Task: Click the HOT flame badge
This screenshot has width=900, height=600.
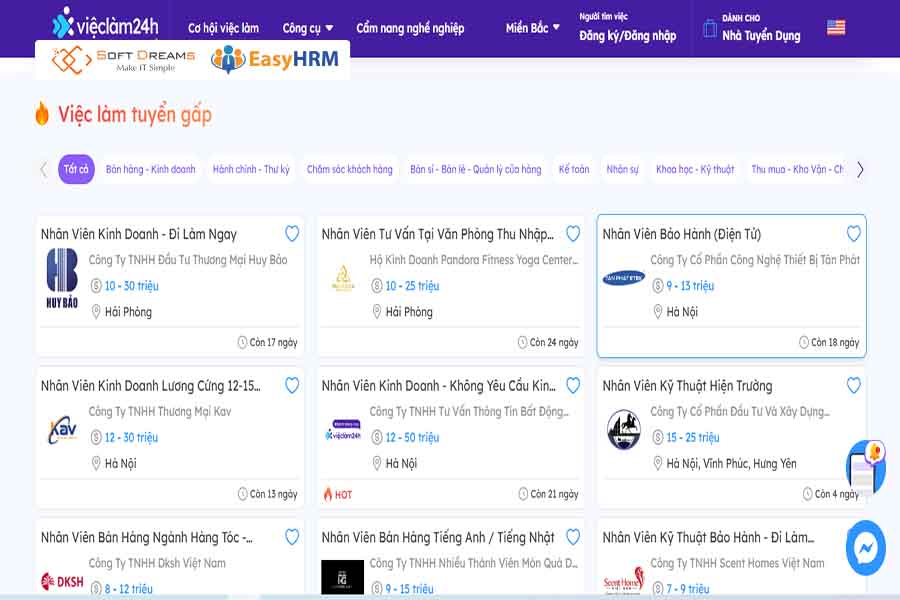Action: [338, 494]
